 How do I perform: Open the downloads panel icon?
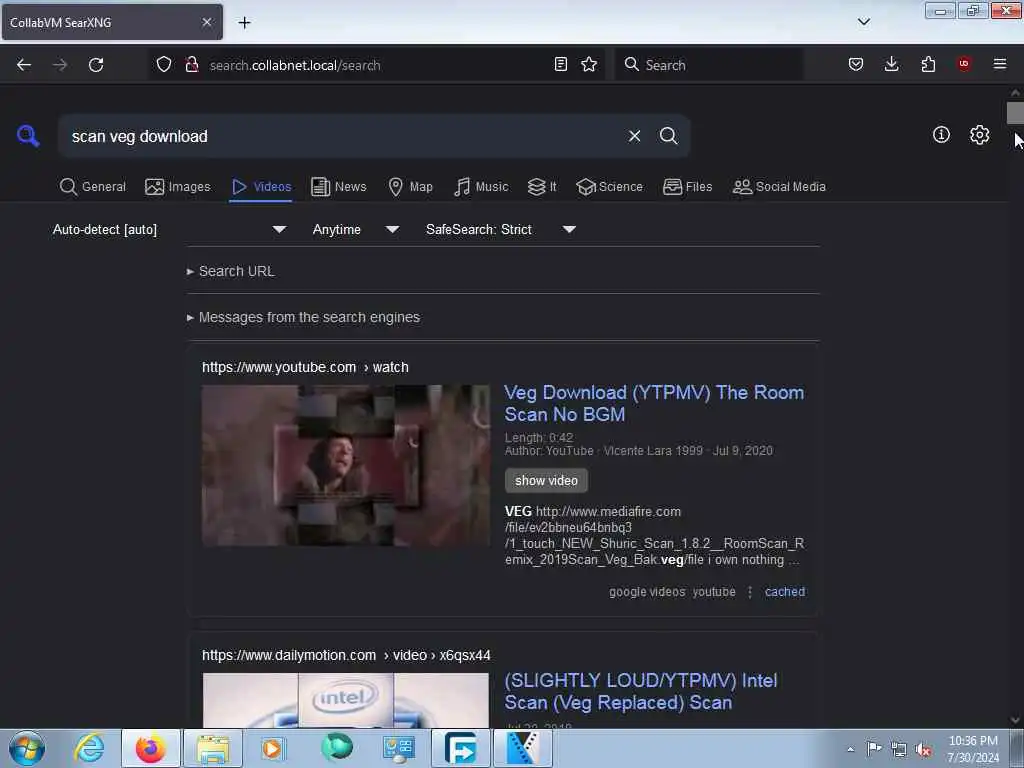[x=891, y=64]
